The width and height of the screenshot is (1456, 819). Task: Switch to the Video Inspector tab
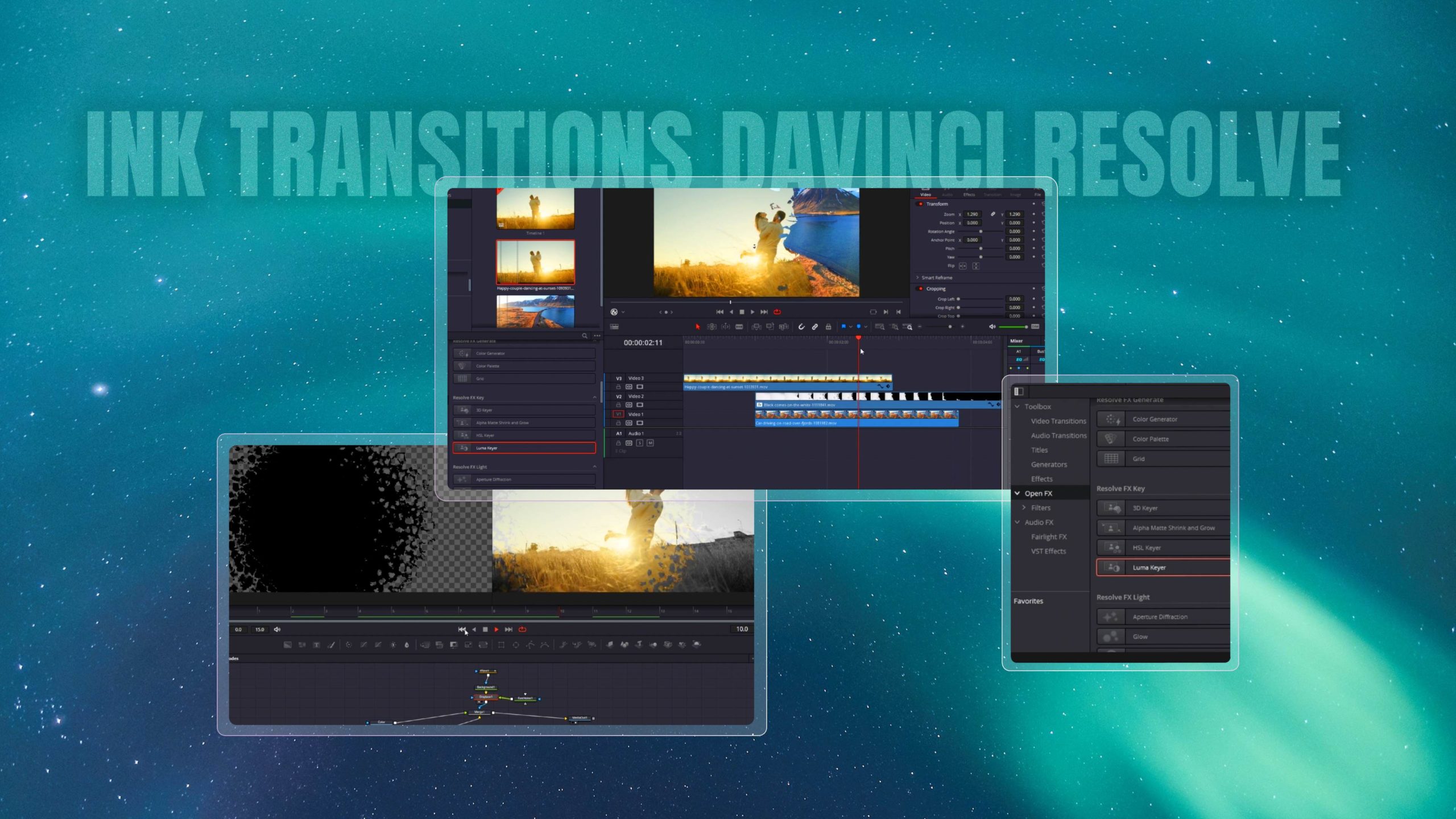coord(925,195)
